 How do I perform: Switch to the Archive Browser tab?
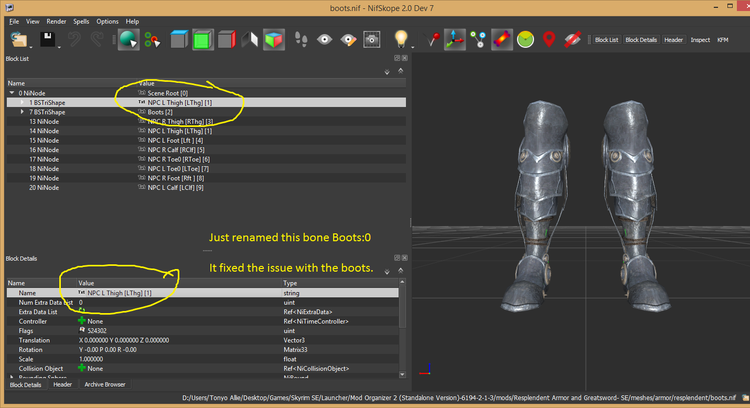[x=105, y=385]
